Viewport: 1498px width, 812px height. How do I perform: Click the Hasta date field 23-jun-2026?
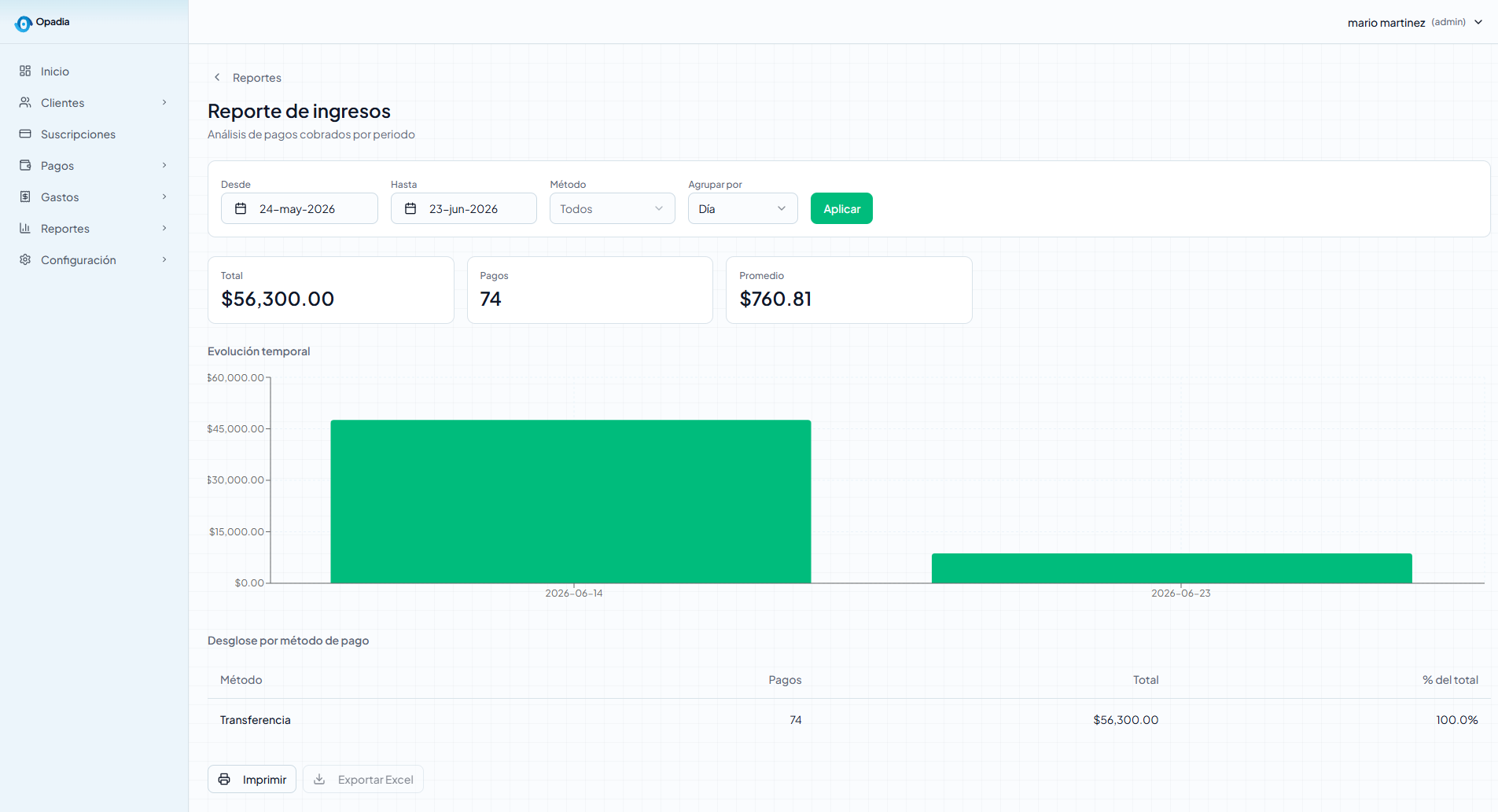click(463, 208)
